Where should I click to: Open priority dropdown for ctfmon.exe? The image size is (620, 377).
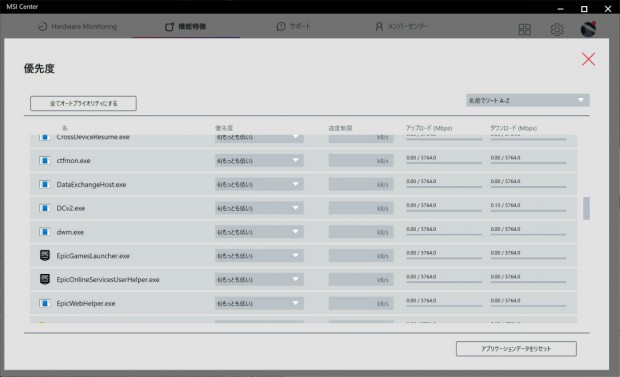coord(259,161)
